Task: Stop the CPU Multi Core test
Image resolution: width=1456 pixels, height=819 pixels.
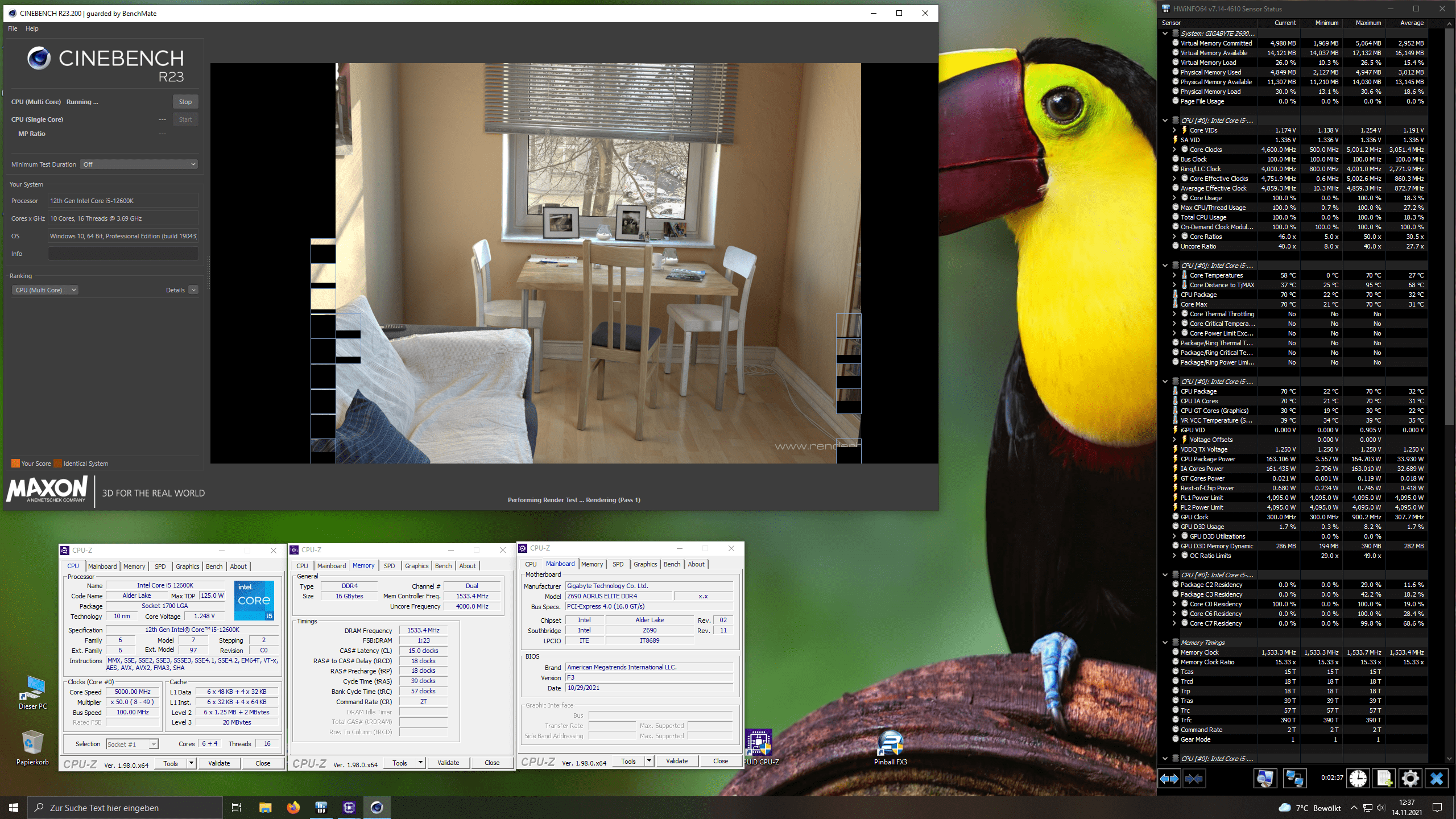Action: click(185, 102)
